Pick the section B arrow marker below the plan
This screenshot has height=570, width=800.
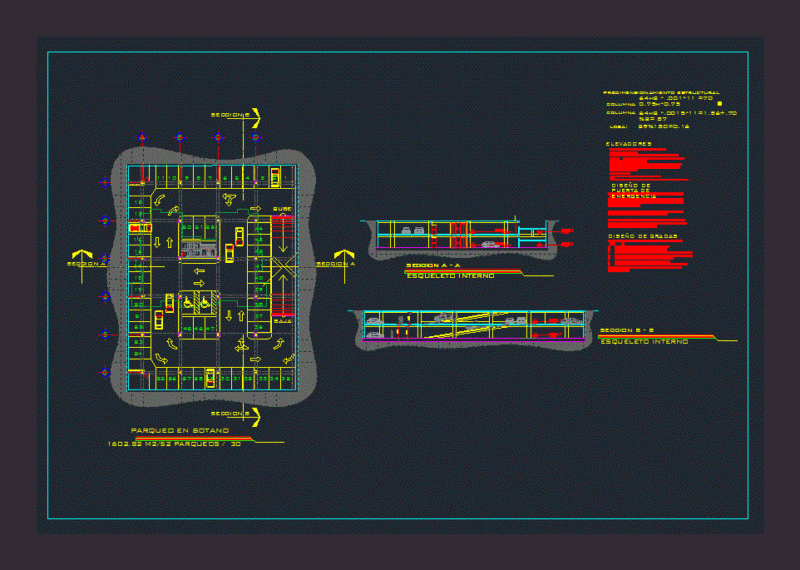256,416
